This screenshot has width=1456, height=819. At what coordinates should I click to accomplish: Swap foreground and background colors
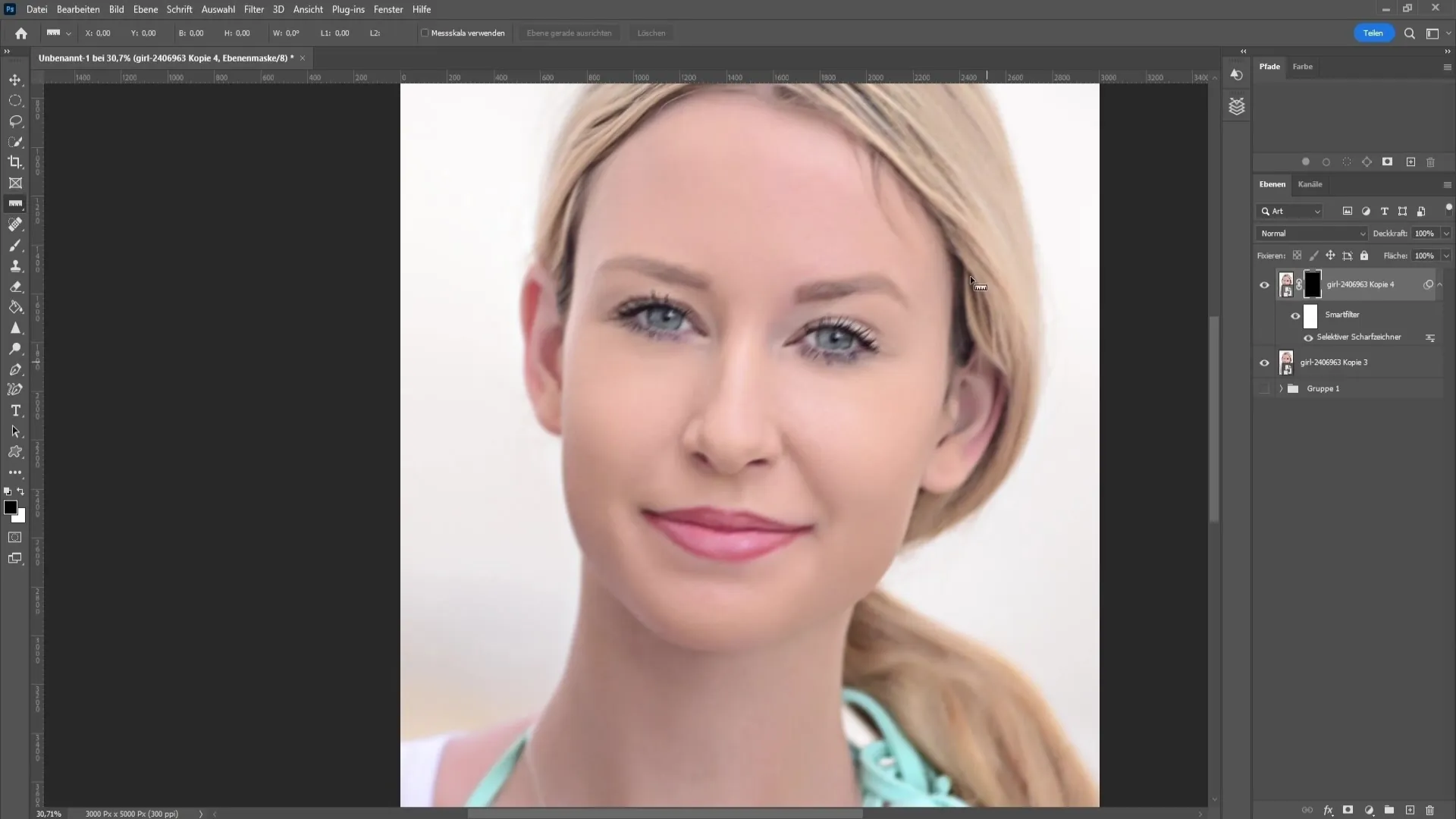[21, 491]
